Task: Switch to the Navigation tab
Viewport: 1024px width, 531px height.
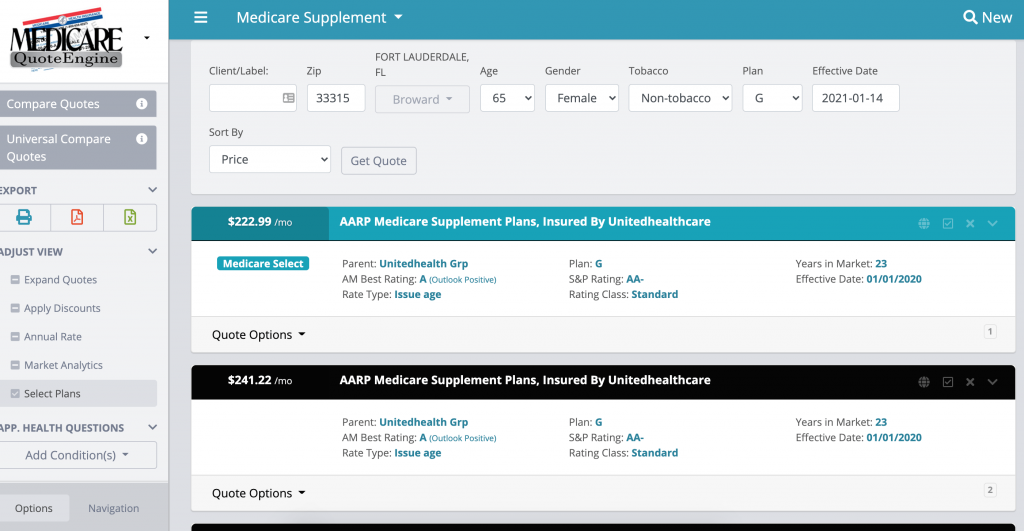Action: (x=114, y=508)
